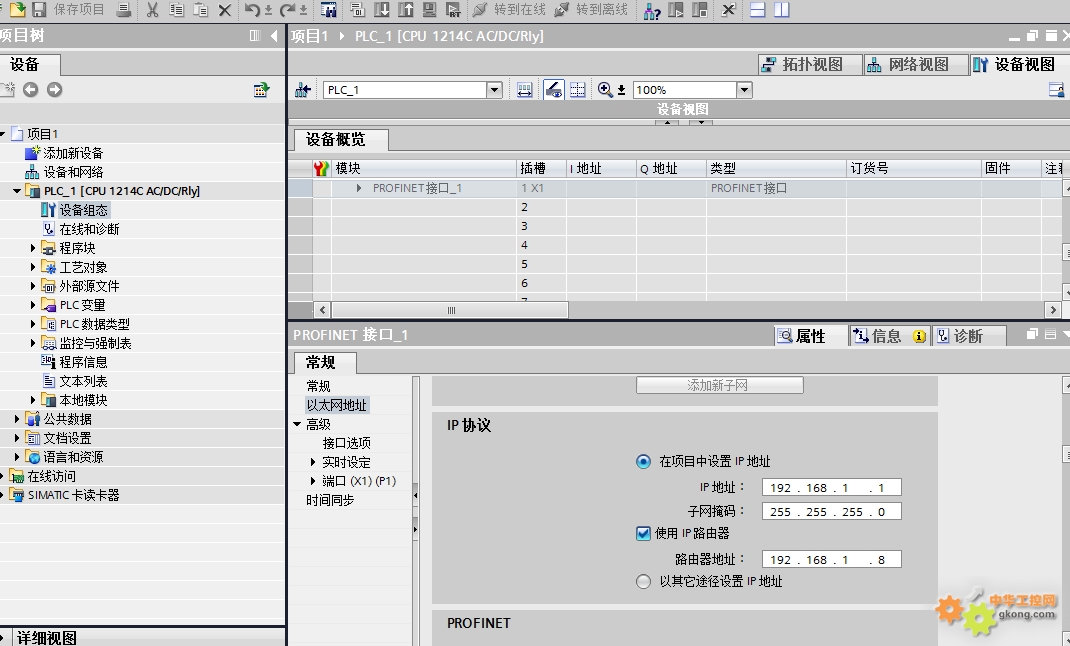The width and height of the screenshot is (1070, 646).
Task: Click the cross-reference X icon in the toolbar
Action: (728, 10)
